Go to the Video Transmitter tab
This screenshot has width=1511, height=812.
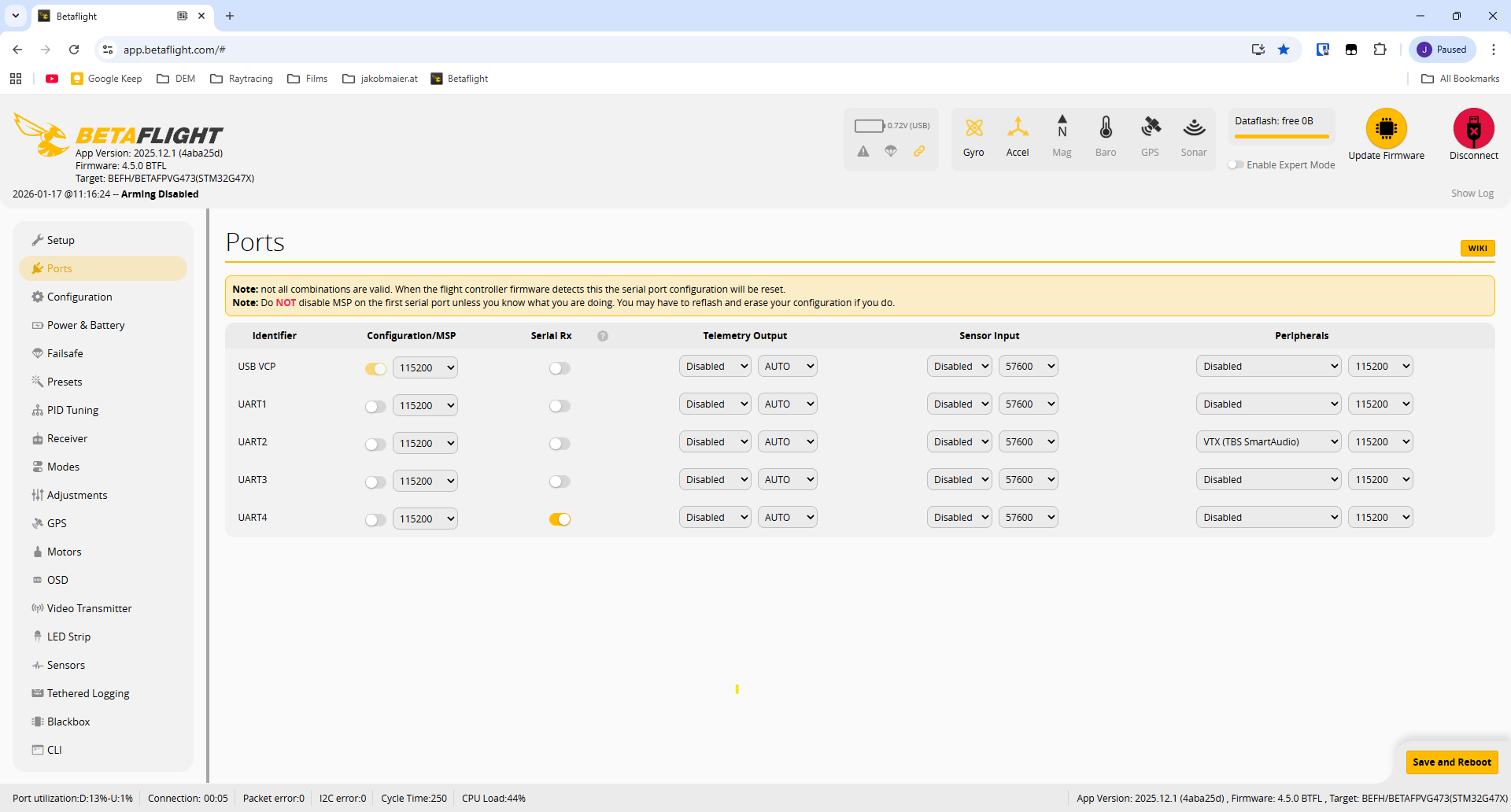tap(89, 608)
